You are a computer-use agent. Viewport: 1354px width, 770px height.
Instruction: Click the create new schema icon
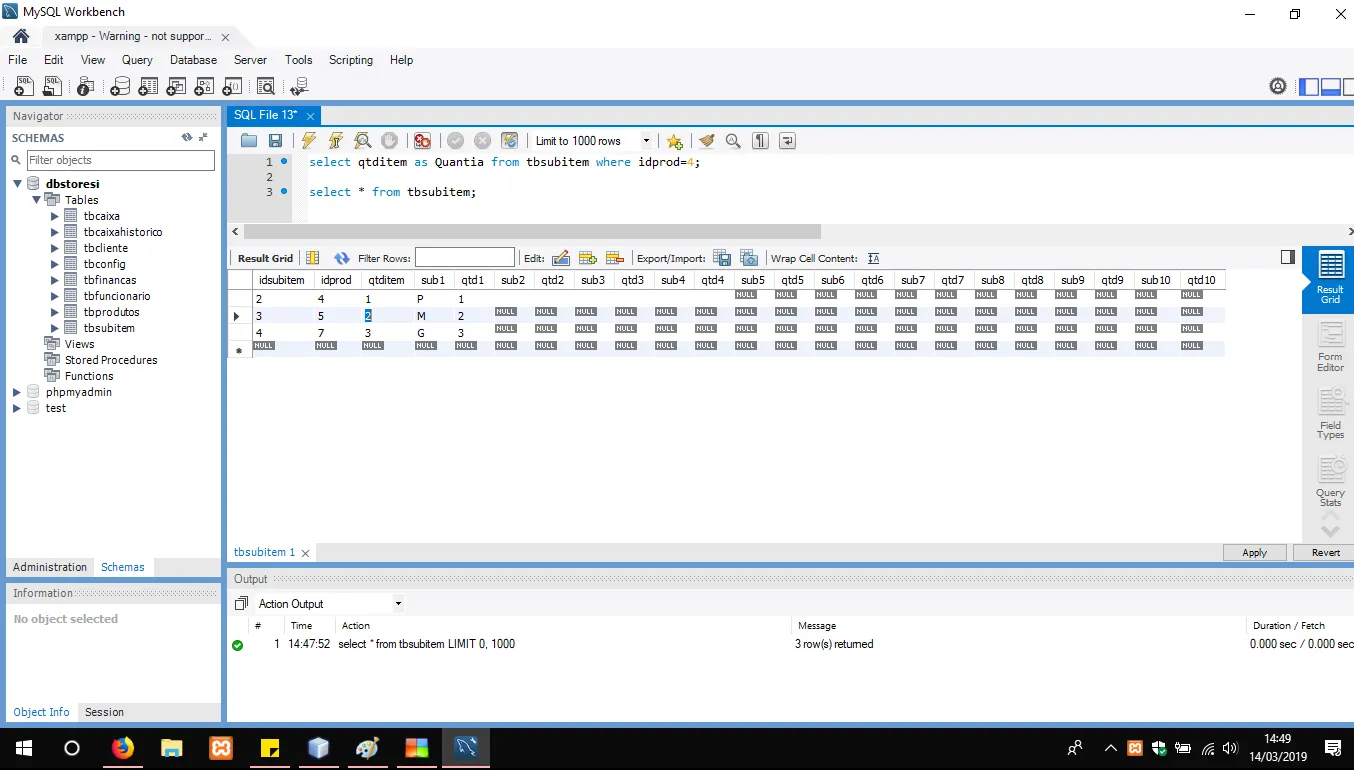coord(120,87)
